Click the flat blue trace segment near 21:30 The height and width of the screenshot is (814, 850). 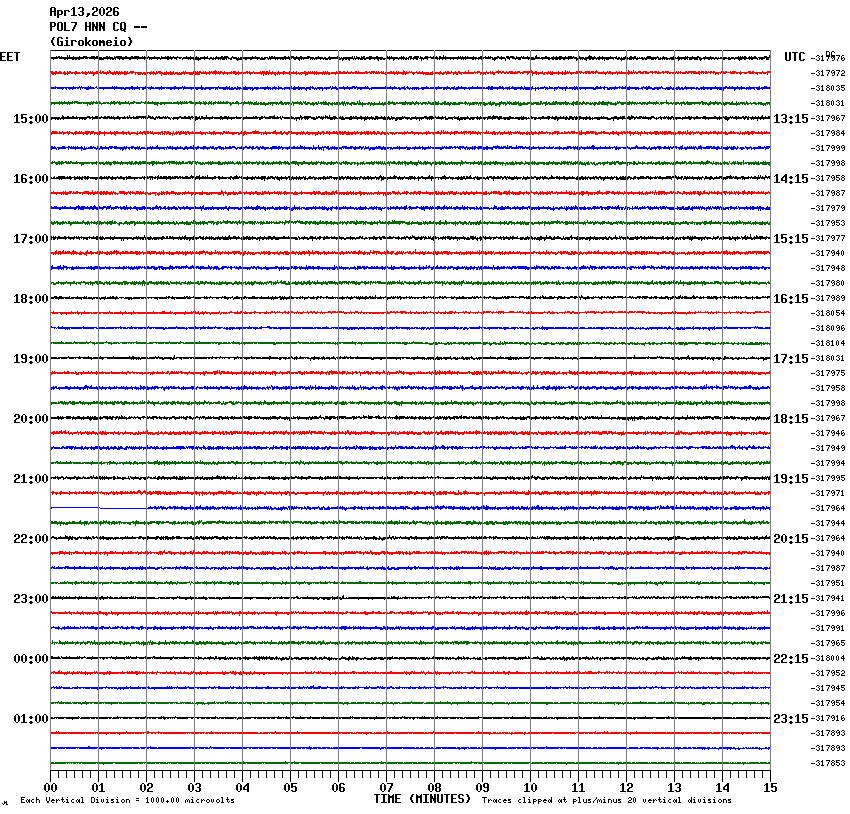98,508
